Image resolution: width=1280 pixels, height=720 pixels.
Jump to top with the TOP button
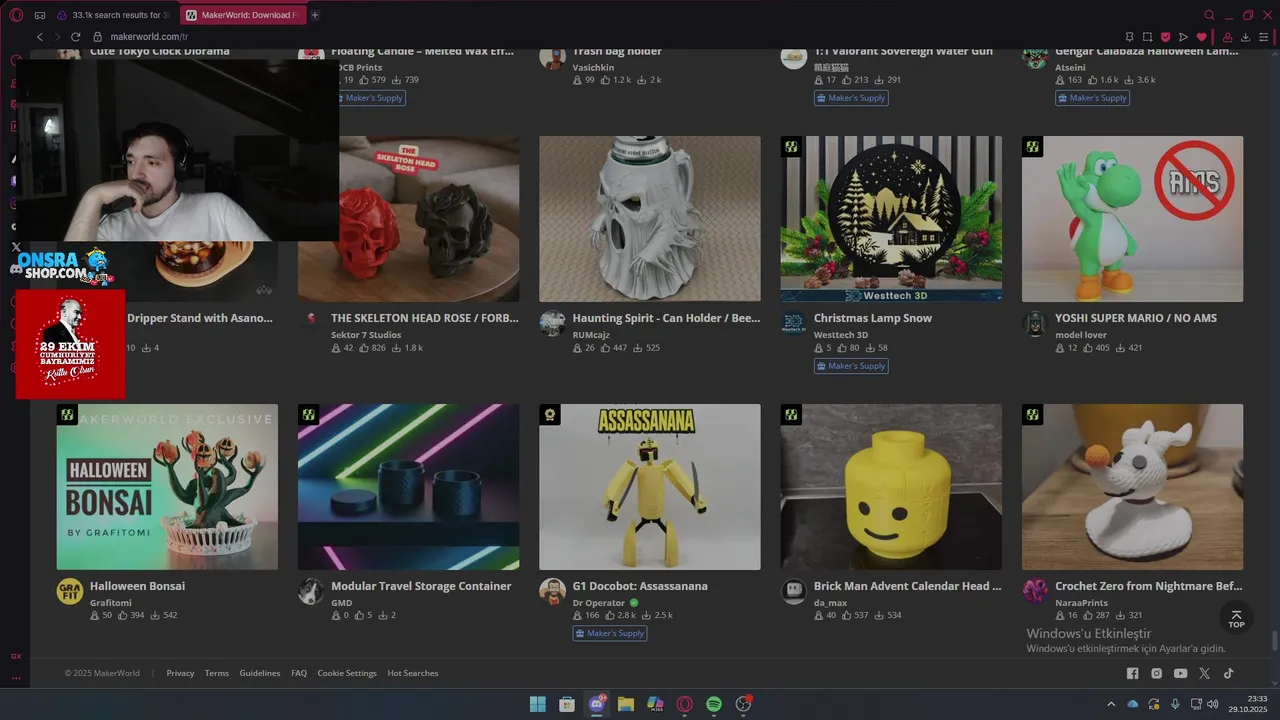1237,619
